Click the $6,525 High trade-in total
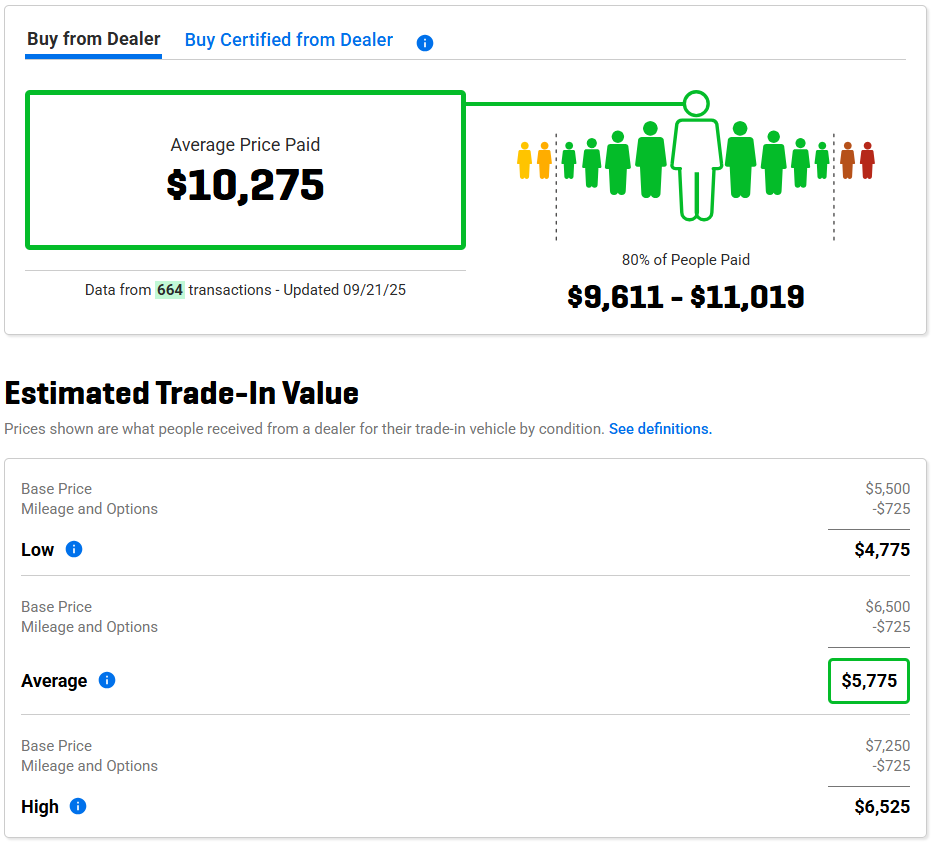The width and height of the screenshot is (933, 847). [x=882, y=807]
